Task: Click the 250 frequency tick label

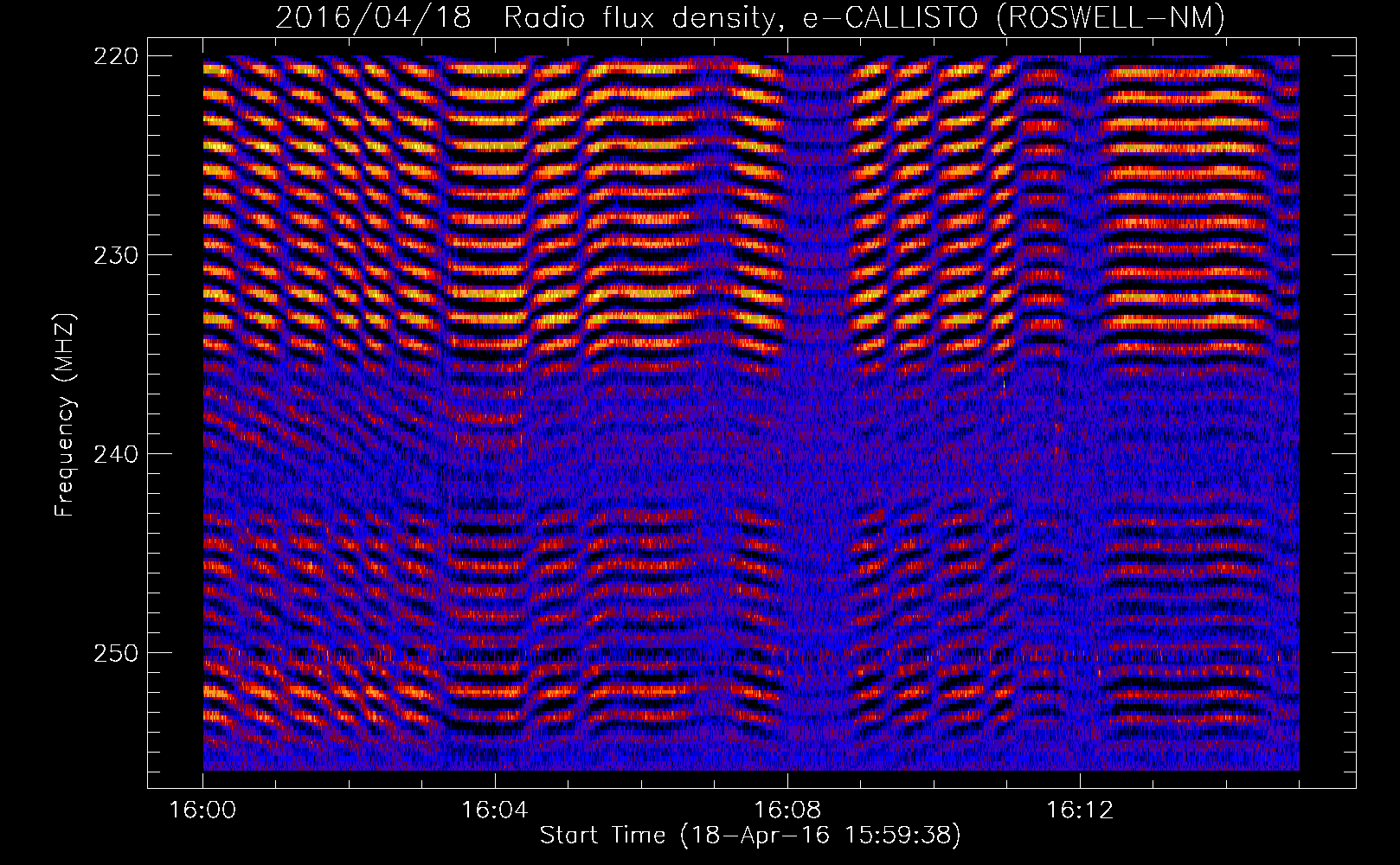Action: tap(114, 653)
